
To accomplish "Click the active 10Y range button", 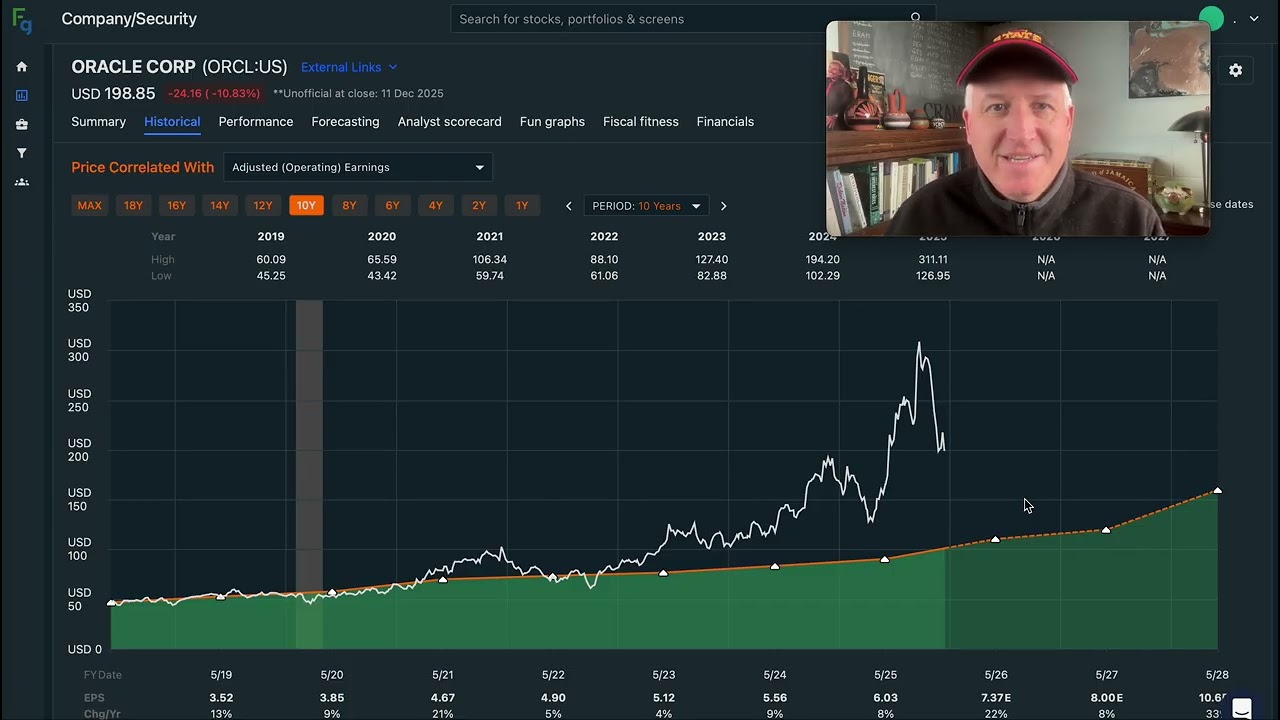I will (x=306, y=206).
